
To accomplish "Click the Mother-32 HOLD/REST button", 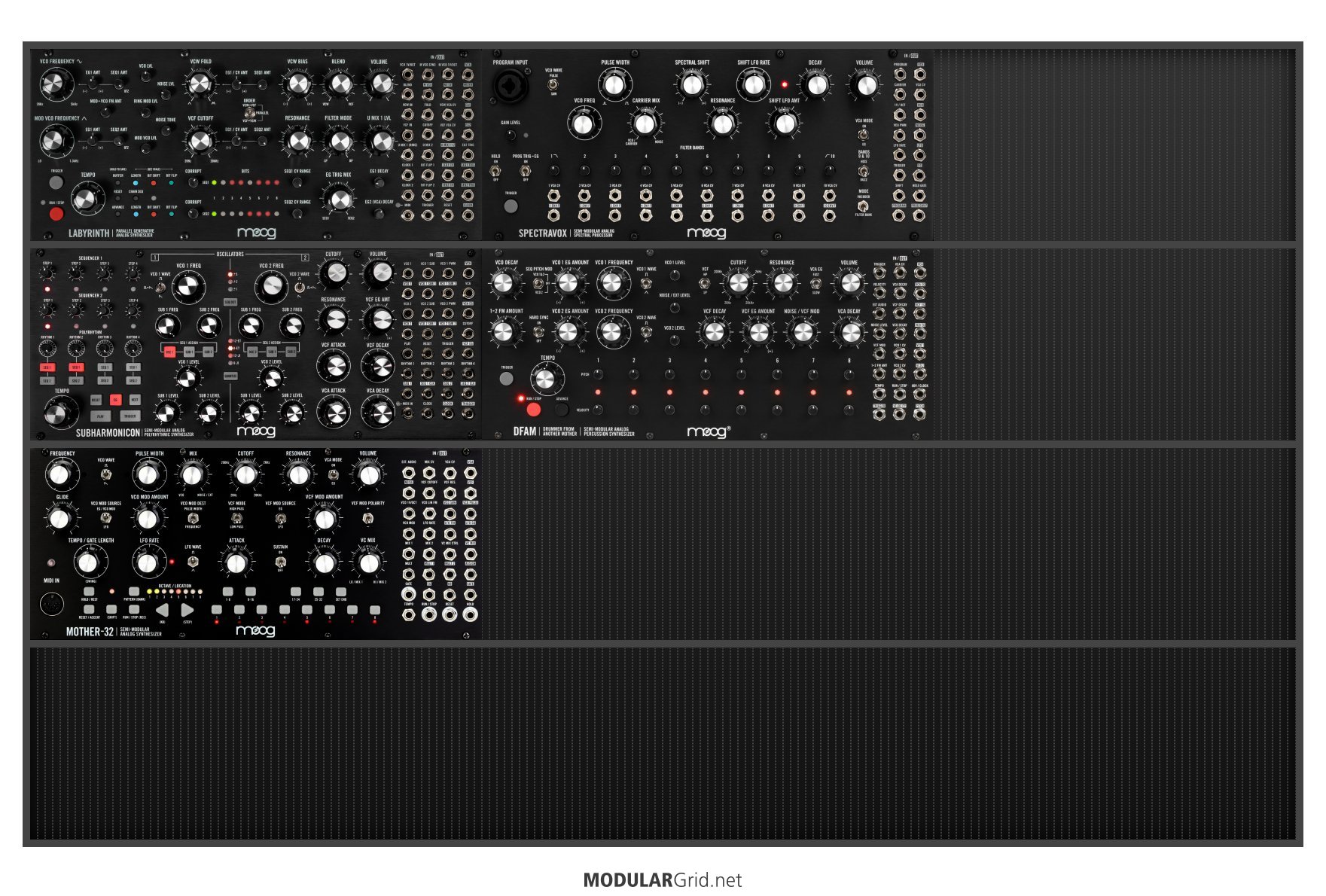I will pyautogui.click(x=89, y=592).
